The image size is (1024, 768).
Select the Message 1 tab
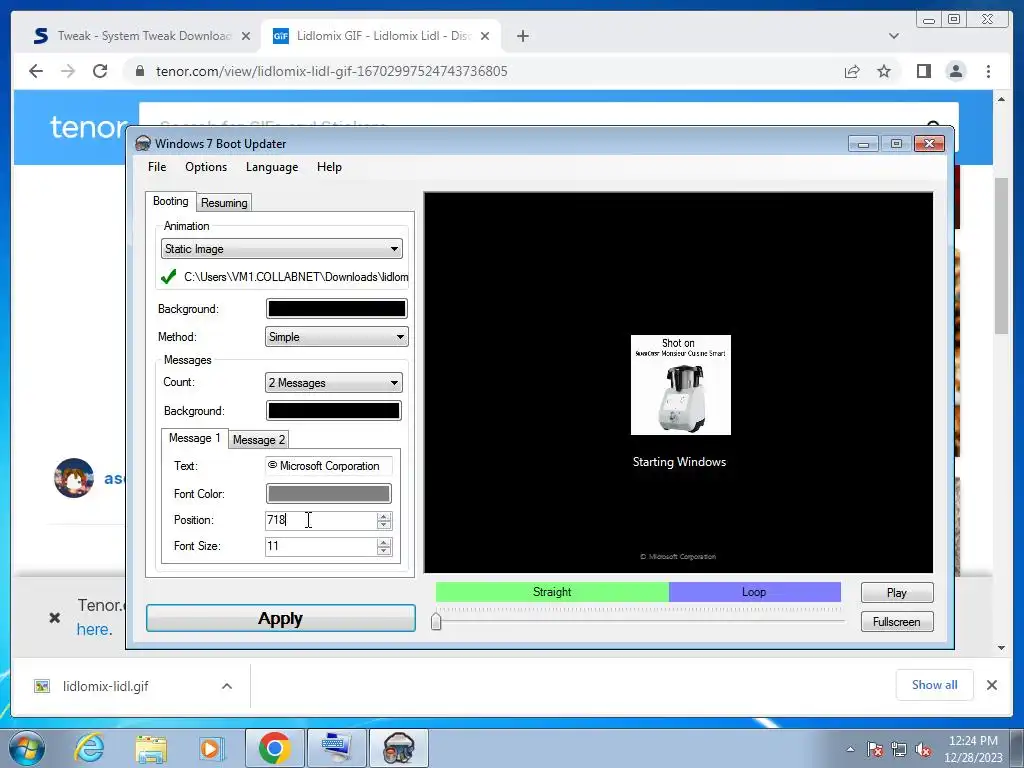coord(194,438)
